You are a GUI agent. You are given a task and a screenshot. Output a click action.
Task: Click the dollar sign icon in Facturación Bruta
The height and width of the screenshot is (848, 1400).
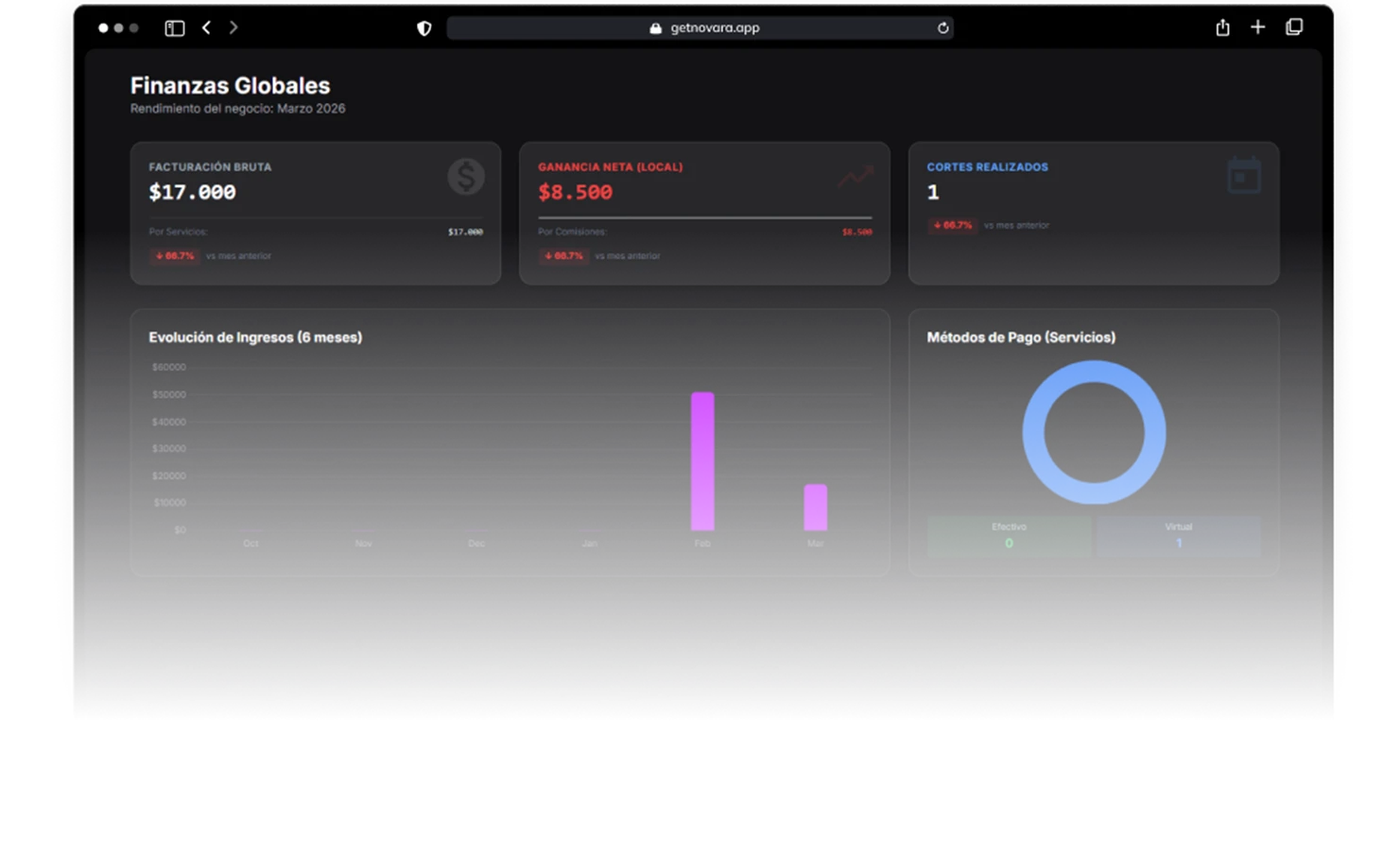point(466,177)
